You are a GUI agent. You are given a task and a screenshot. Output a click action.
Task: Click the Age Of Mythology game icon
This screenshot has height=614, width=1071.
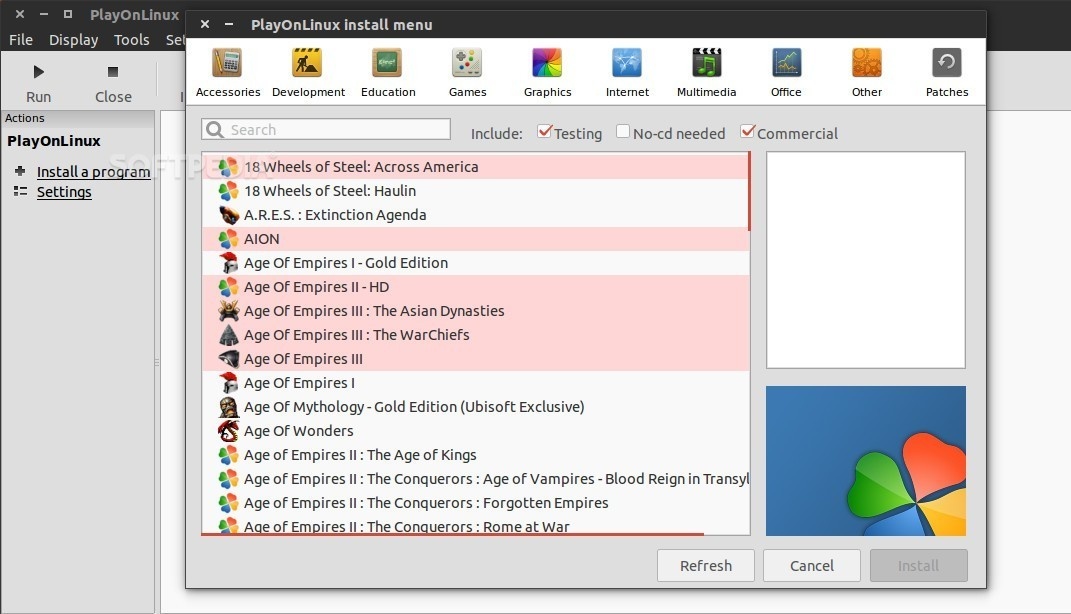[x=228, y=406]
